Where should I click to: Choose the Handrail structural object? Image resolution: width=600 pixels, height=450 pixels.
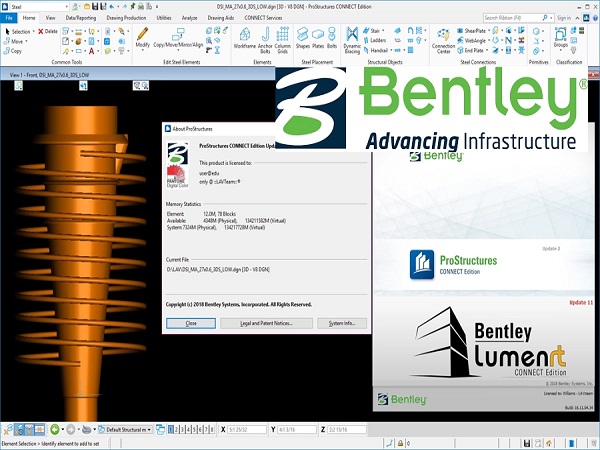click(375, 50)
